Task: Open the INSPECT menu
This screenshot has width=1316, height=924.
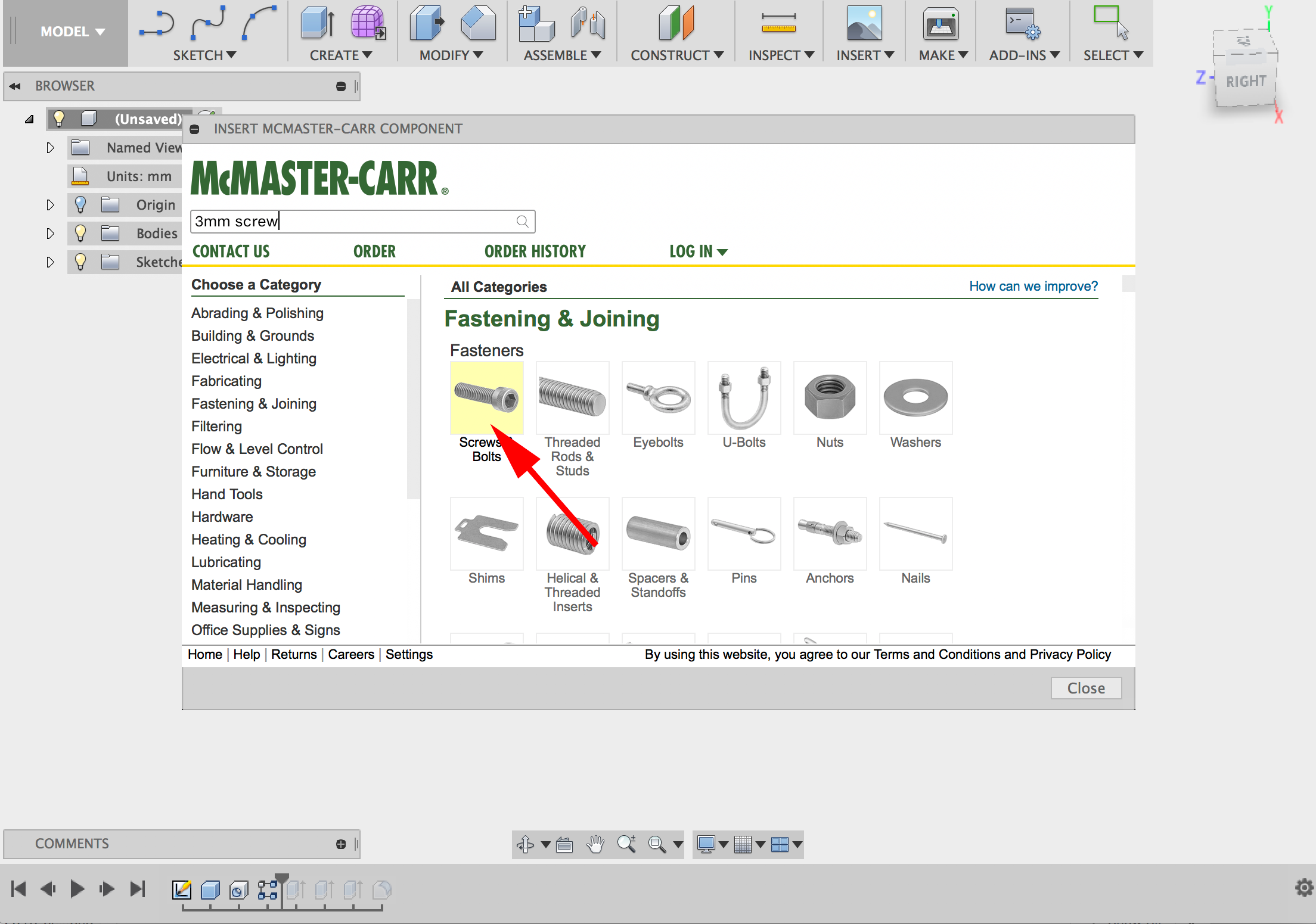Action: tap(781, 55)
